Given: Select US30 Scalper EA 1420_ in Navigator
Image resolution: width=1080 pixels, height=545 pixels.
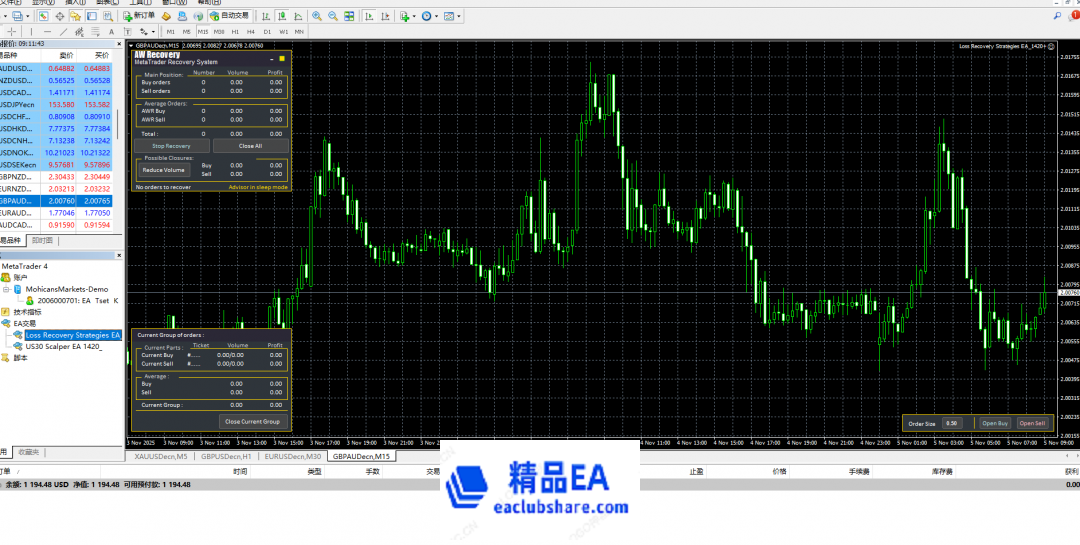Looking at the screenshot, I should (63, 347).
